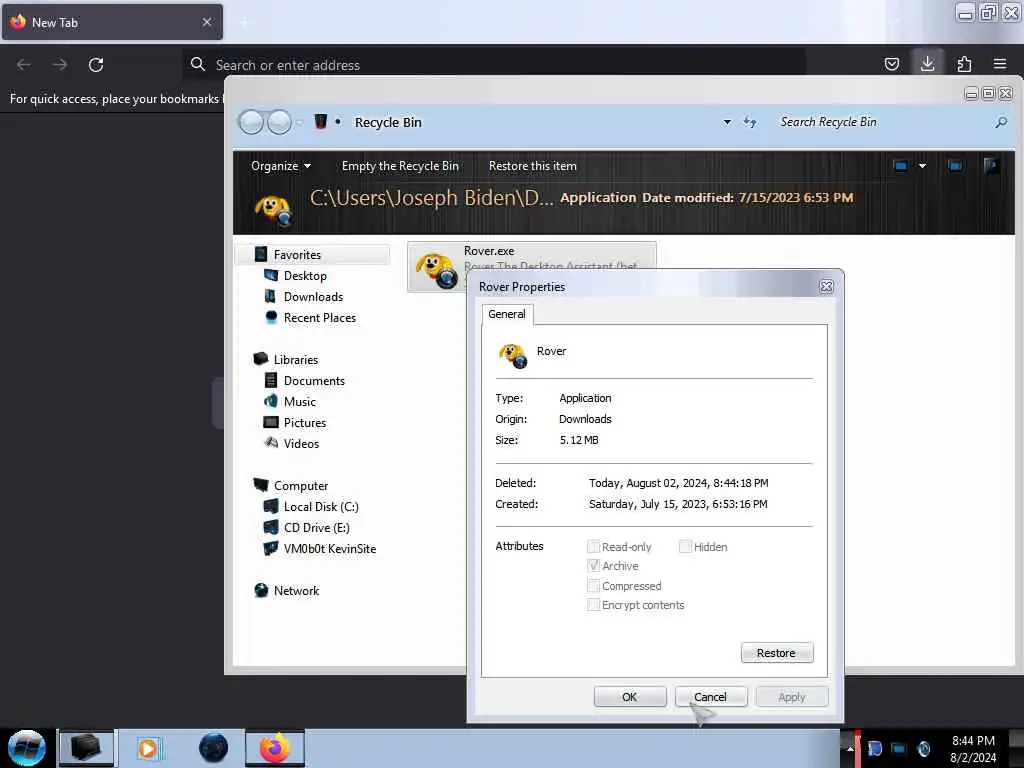Open Videos library
Viewport: 1024px width, 768px height.
[x=301, y=443]
